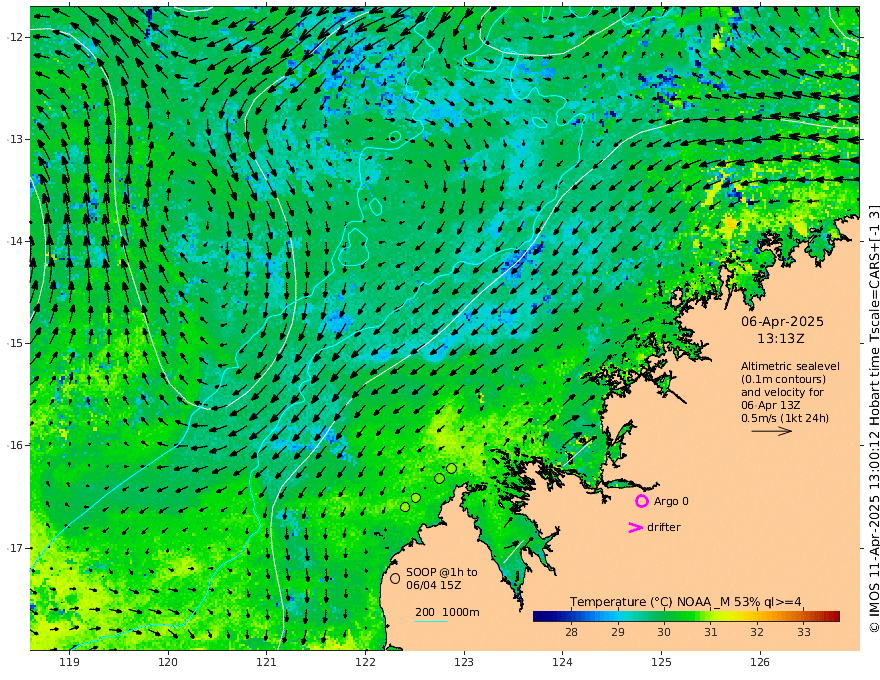Click the color bar tick label 29

(x=617, y=632)
